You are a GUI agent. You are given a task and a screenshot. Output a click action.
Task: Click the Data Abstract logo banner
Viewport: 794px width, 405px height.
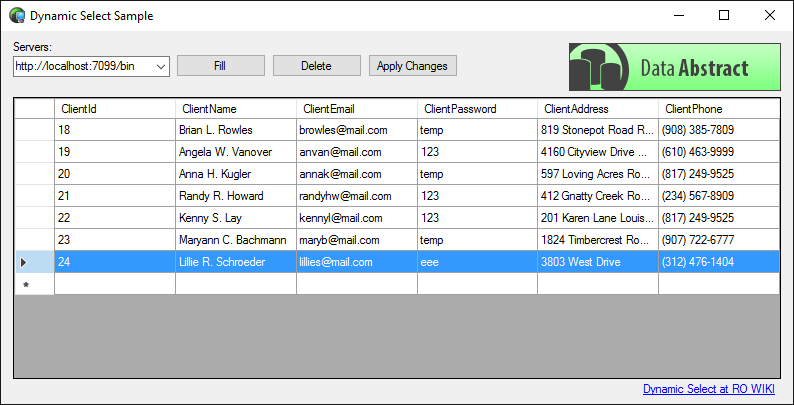coord(674,67)
